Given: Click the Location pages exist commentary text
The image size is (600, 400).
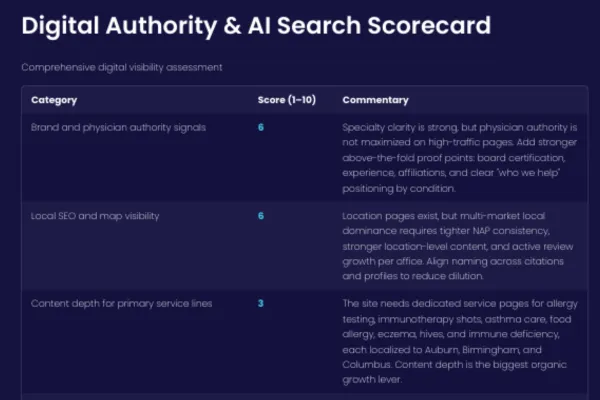Looking at the screenshot, I should coord(458,246).
